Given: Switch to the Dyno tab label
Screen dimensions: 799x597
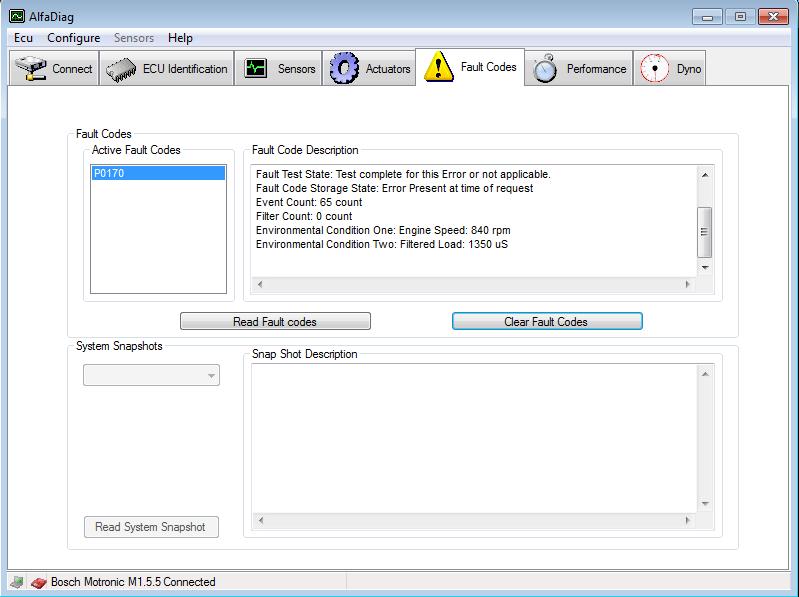Looking at the screenshot, I should pyautogui.click(x=689, y=69).
